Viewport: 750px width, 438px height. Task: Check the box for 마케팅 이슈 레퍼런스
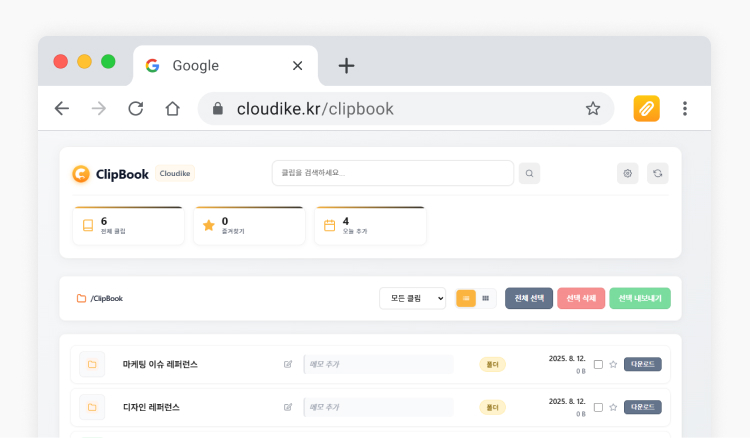598,364
